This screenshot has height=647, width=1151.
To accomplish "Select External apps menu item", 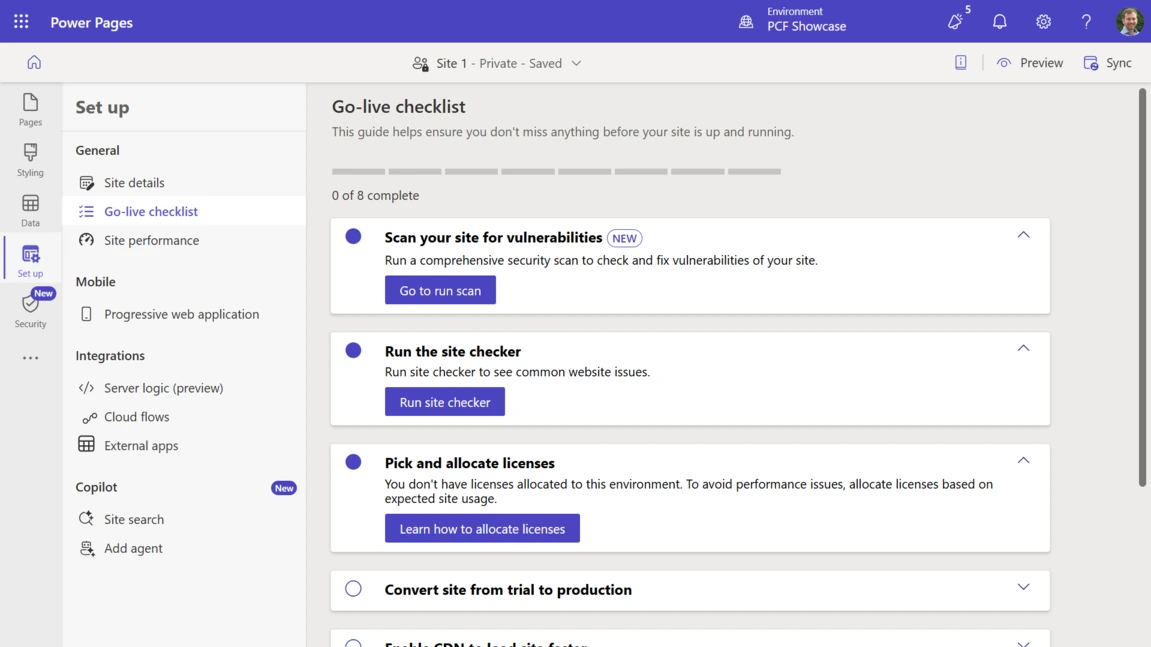I will pyautogui.click(x=184, y=445).
